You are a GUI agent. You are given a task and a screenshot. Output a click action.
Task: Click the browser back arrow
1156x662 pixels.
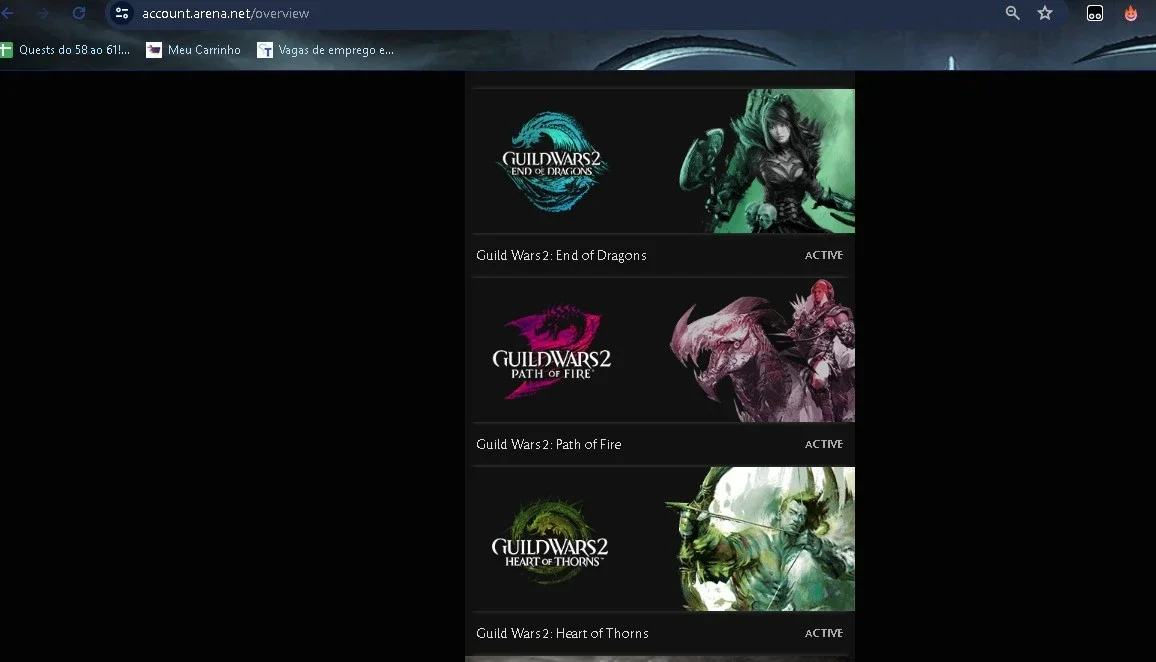[x=7, y=13]
